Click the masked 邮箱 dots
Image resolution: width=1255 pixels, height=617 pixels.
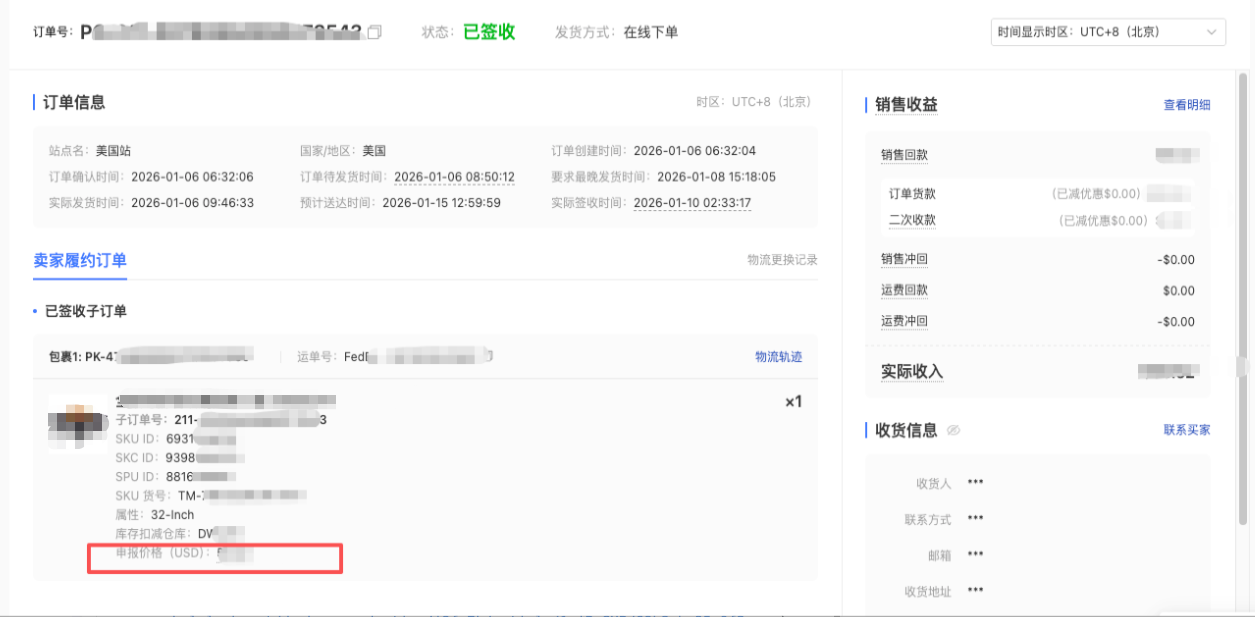975,554
